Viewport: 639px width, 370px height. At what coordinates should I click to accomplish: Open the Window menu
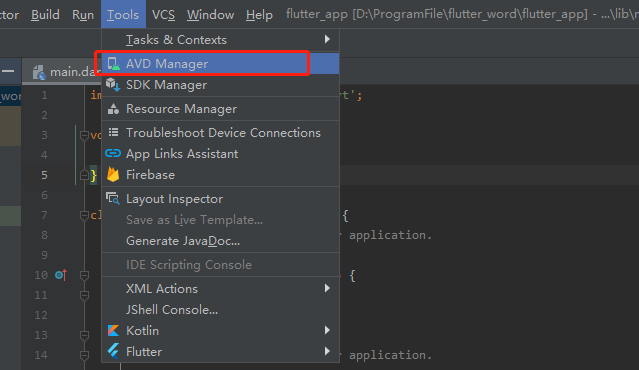(210, 15)
